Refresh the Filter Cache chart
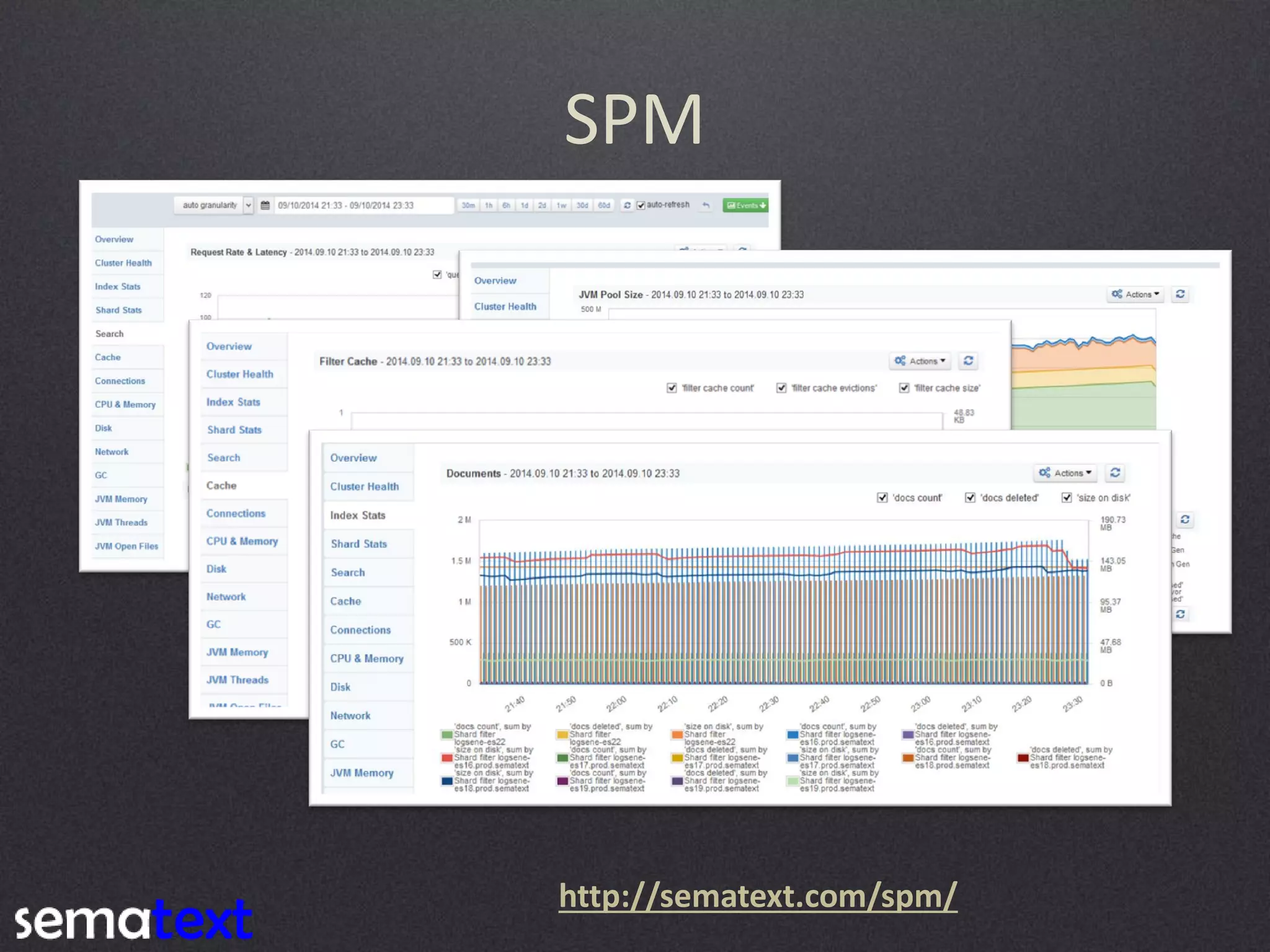This screenshot has width=1270, height=952. [968, 361]
